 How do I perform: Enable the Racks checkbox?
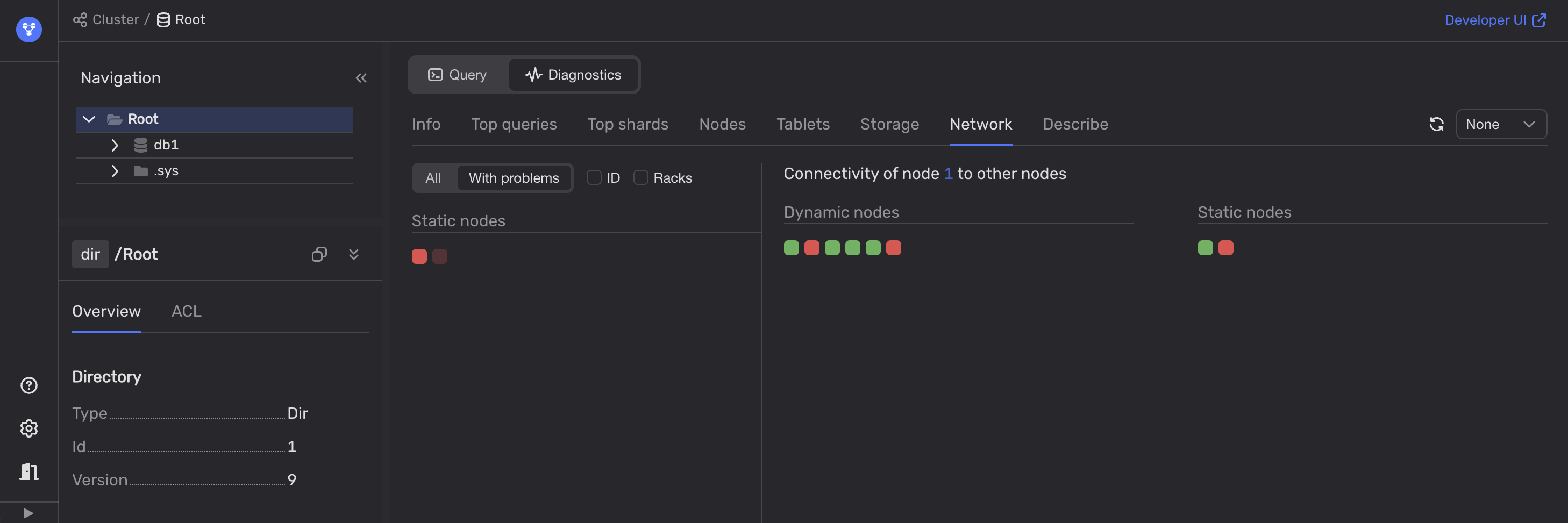coord(640,177)
